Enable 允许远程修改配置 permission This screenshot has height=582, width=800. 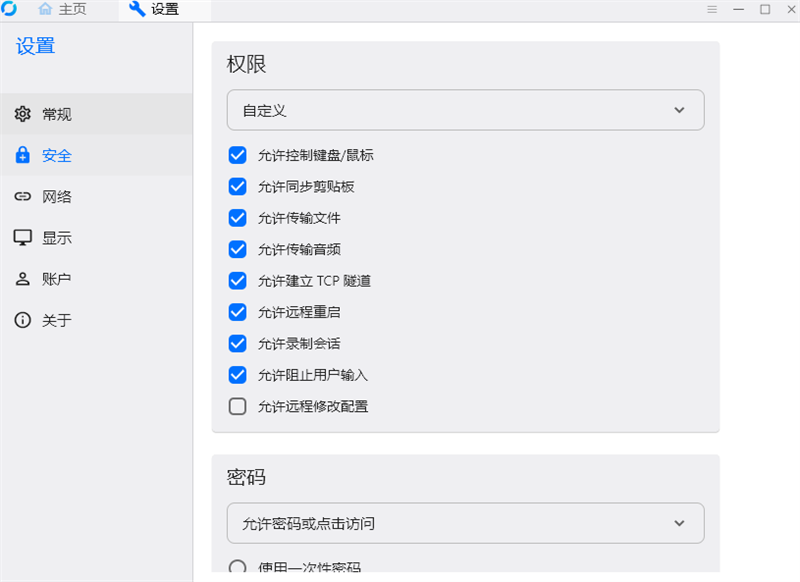click(x=237, y=406)
